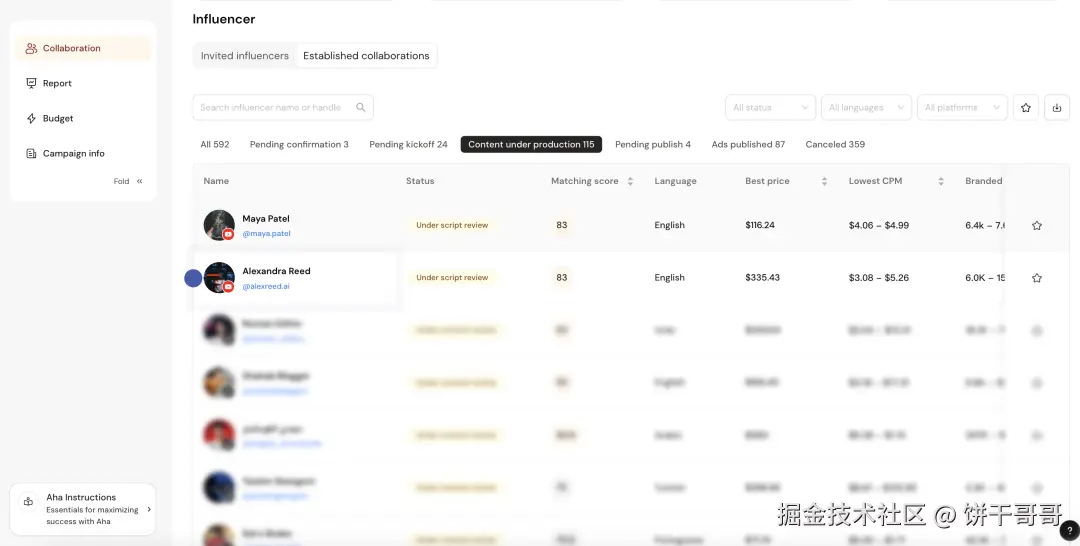Image resolution: width=1080 pixels, height=546 pixels.
Task: Switch to the Established collaborations tab
Action: click(366, 56)
